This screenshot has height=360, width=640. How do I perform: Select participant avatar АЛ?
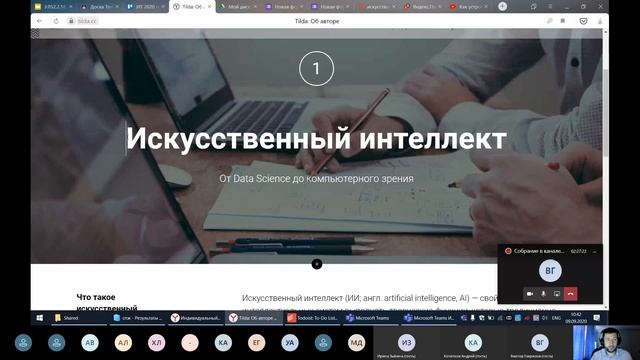coord(123,342)
